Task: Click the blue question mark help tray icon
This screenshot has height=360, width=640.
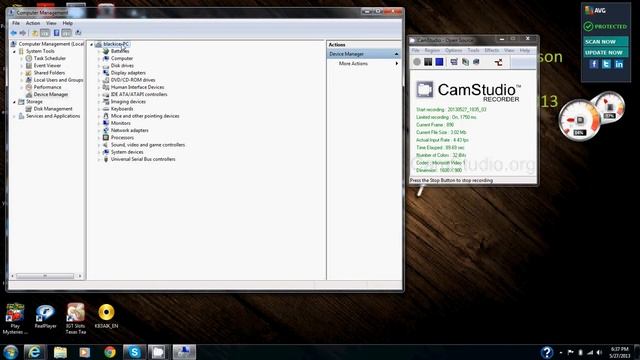Action: pyautogui.click(x=547, y=352)
